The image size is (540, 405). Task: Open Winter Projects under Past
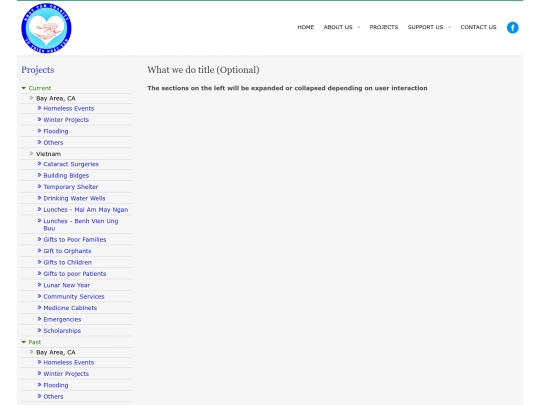[x=66, y=374]
